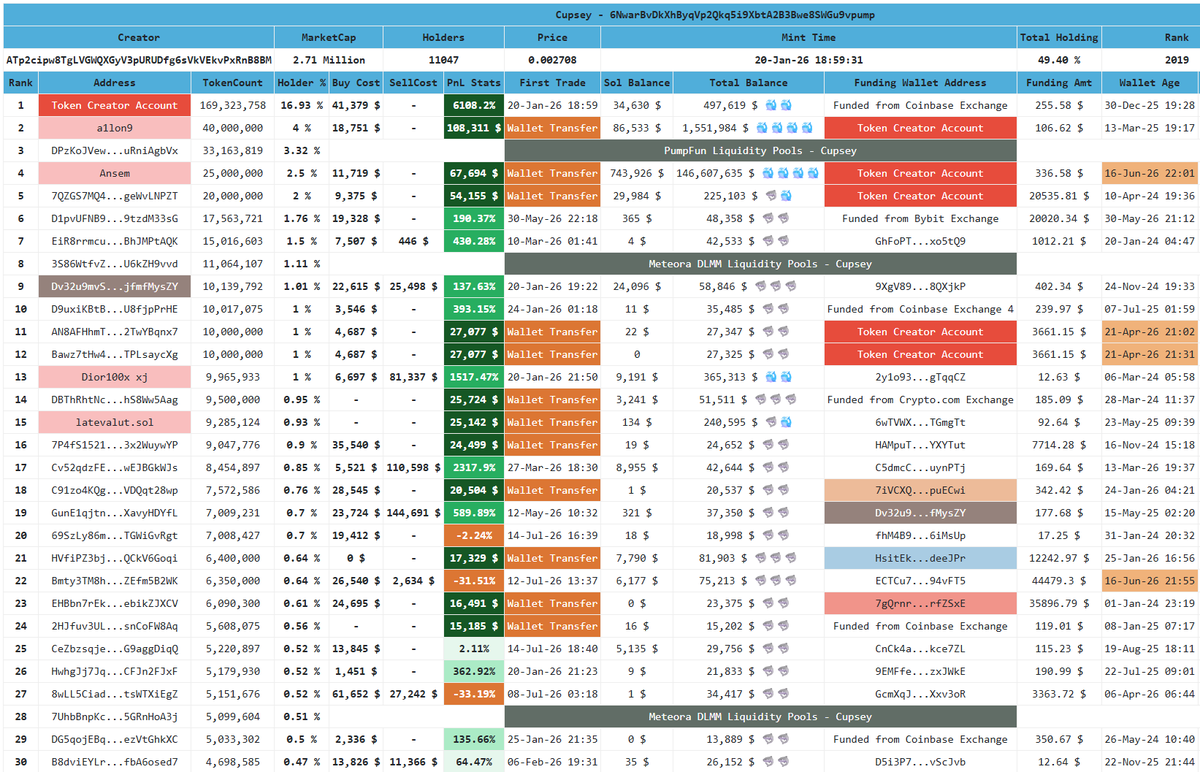This screenshot has width=1200, height=772.
Task: Click funding amount 44479.3 $
Action: pos(1059,581)
